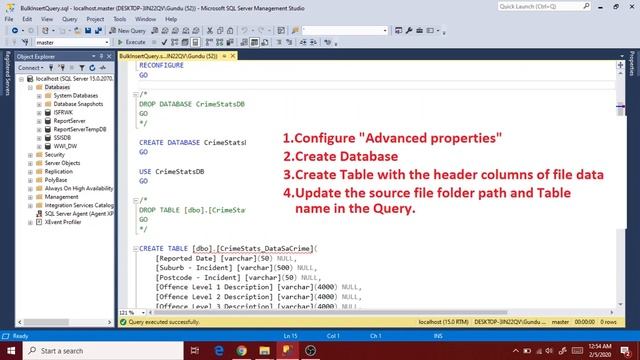
Task: Open the Registered Servers side tab
Action: pyautogui.click(x=7, y=73)
